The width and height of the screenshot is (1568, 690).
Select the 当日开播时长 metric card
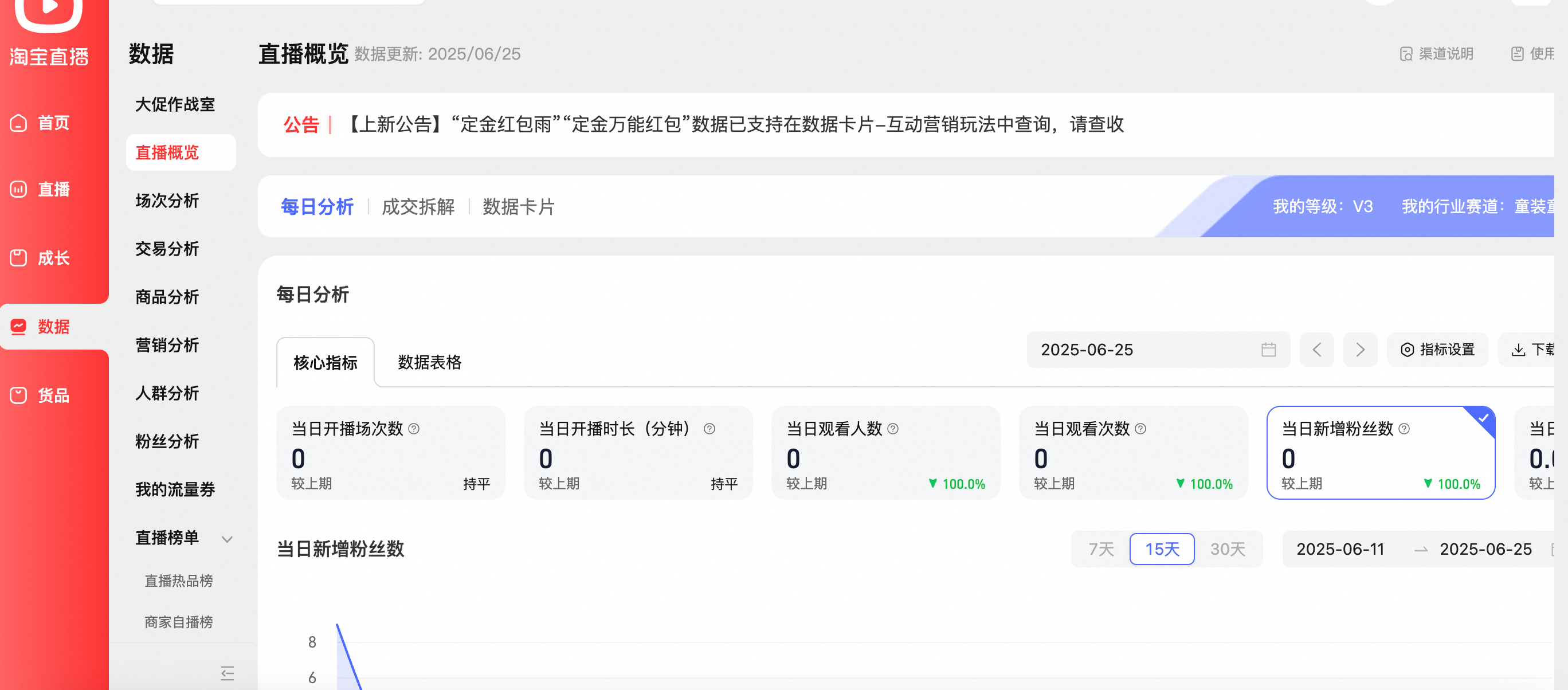(x=638, y=453)
